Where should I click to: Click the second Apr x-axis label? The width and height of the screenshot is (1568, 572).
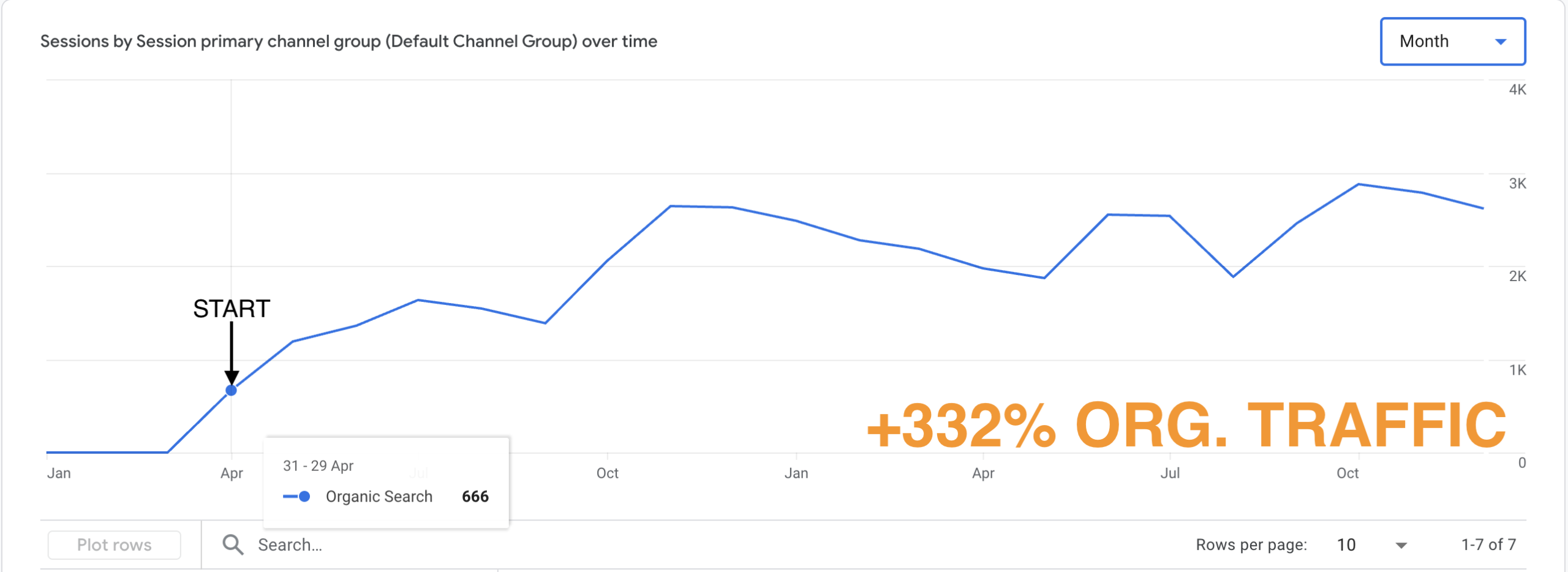982,473
